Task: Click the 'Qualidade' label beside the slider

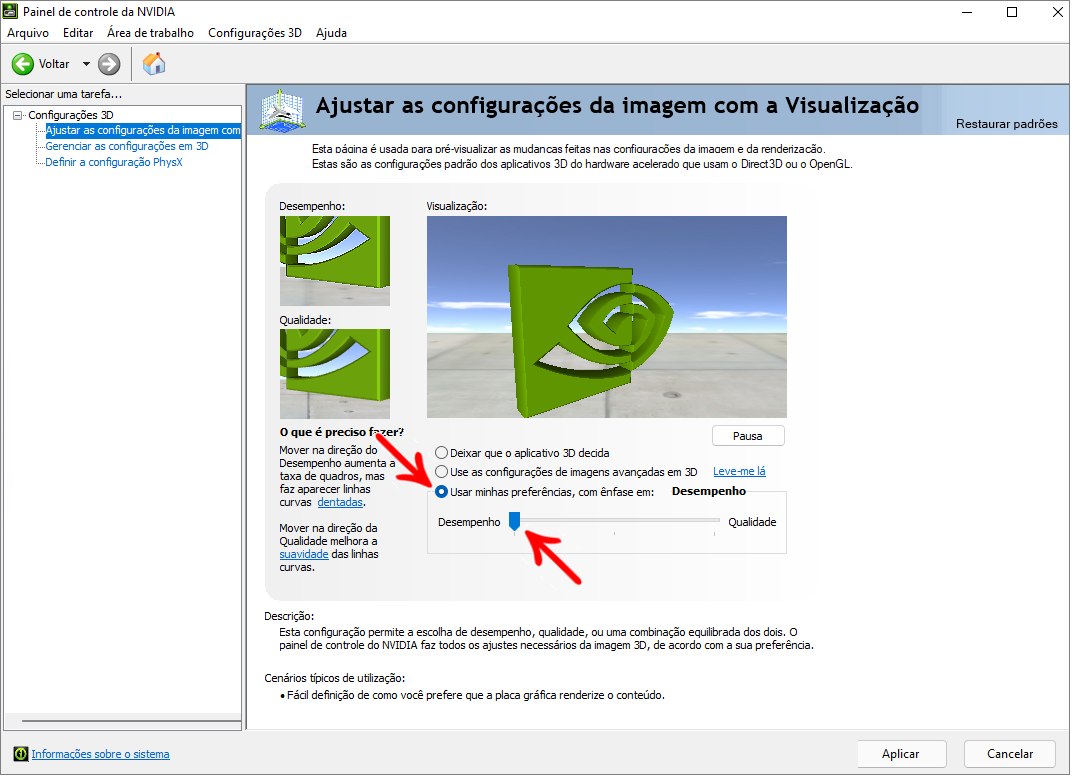Action: pyautogui.click(x=752, y=522)
